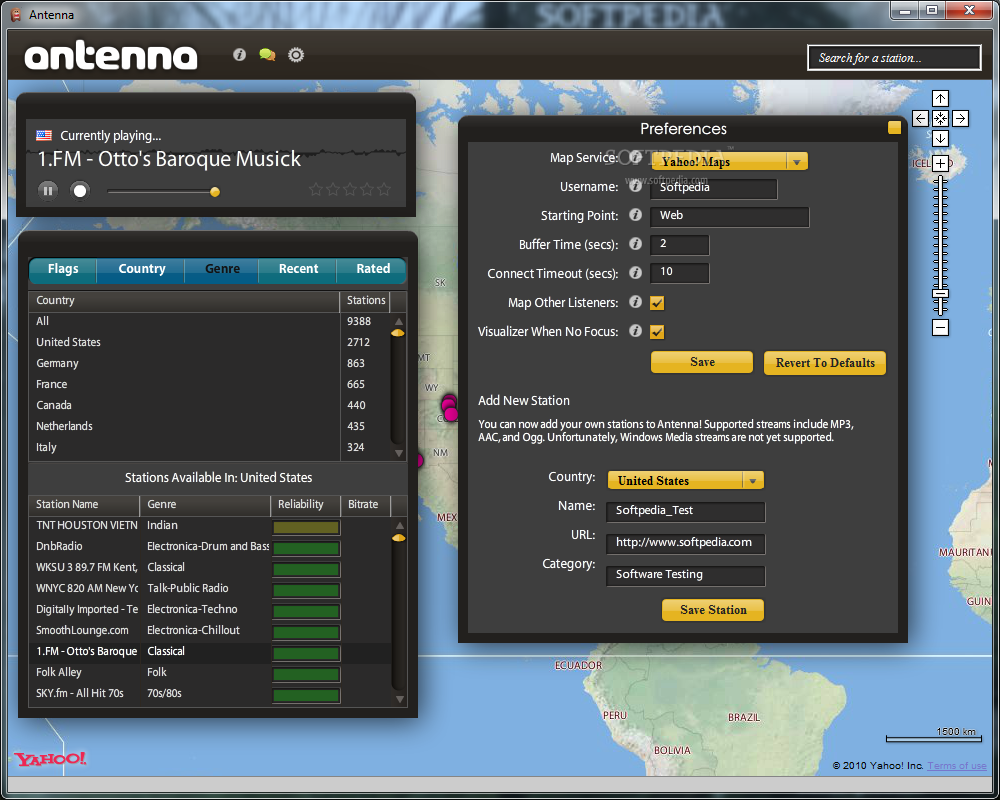Show info for Connect Timeout setting
Image resolution: width=1000 pixels, height=800 pixels.
click(635, 273)
